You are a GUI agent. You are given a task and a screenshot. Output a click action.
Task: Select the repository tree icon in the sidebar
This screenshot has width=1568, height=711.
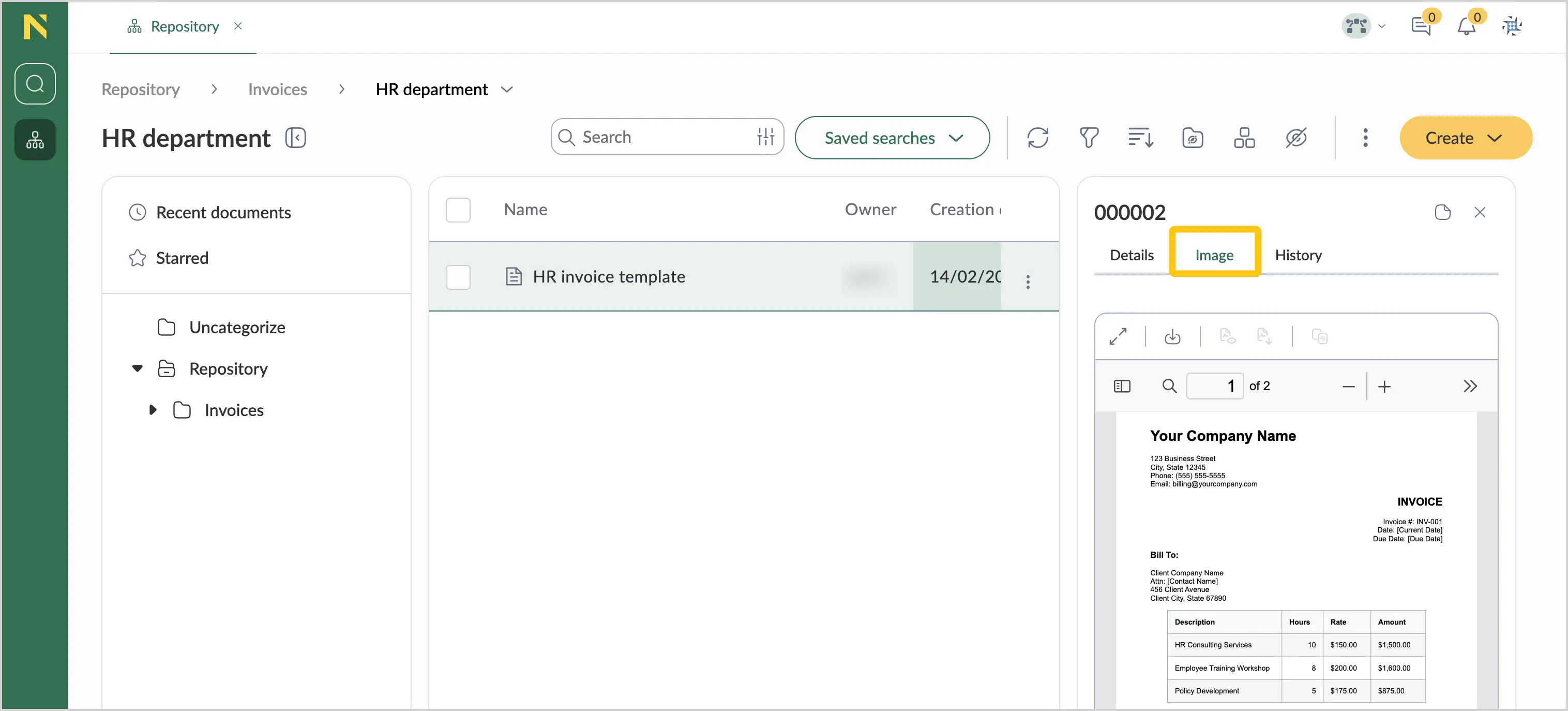coord(35,140)
